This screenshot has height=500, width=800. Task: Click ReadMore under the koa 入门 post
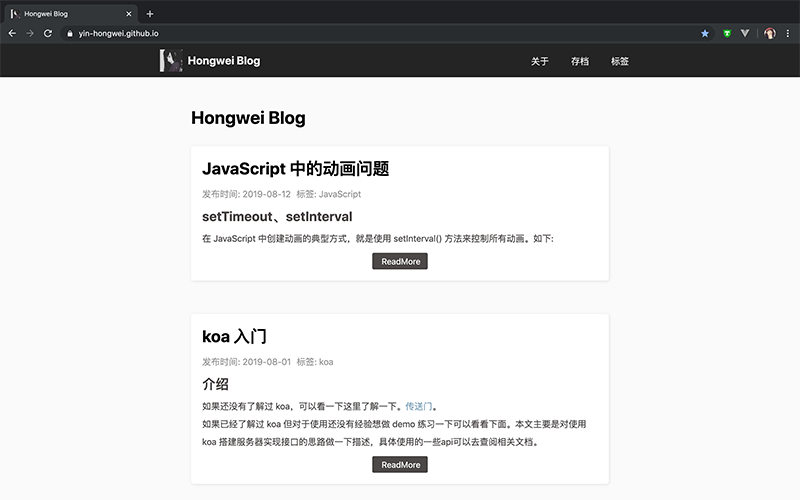pyautogui.click(x=400, y=464)
